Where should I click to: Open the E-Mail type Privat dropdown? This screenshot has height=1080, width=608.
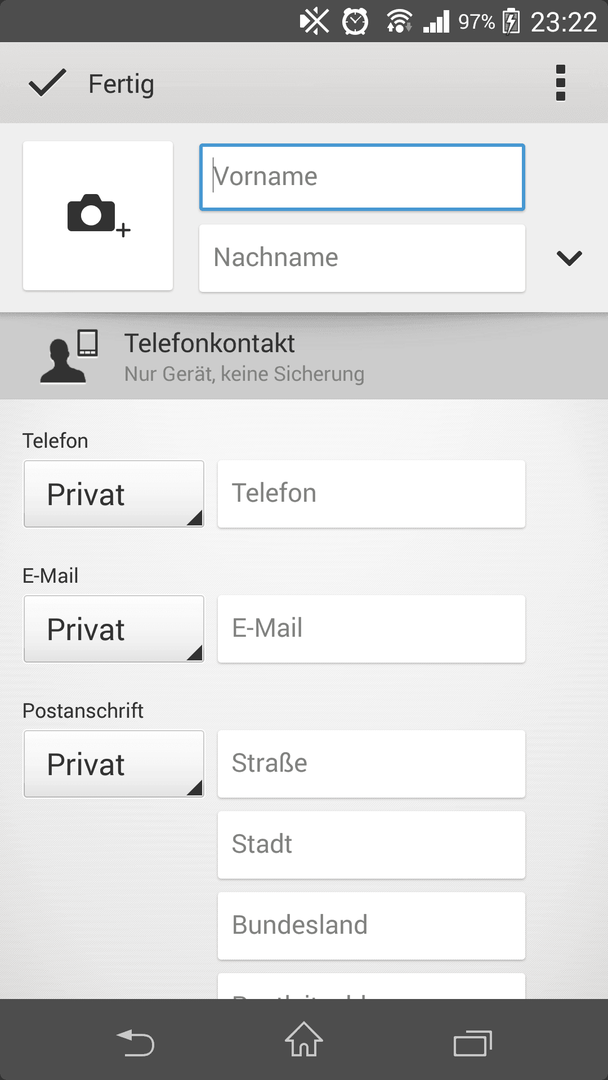click(x=114, y=629)
